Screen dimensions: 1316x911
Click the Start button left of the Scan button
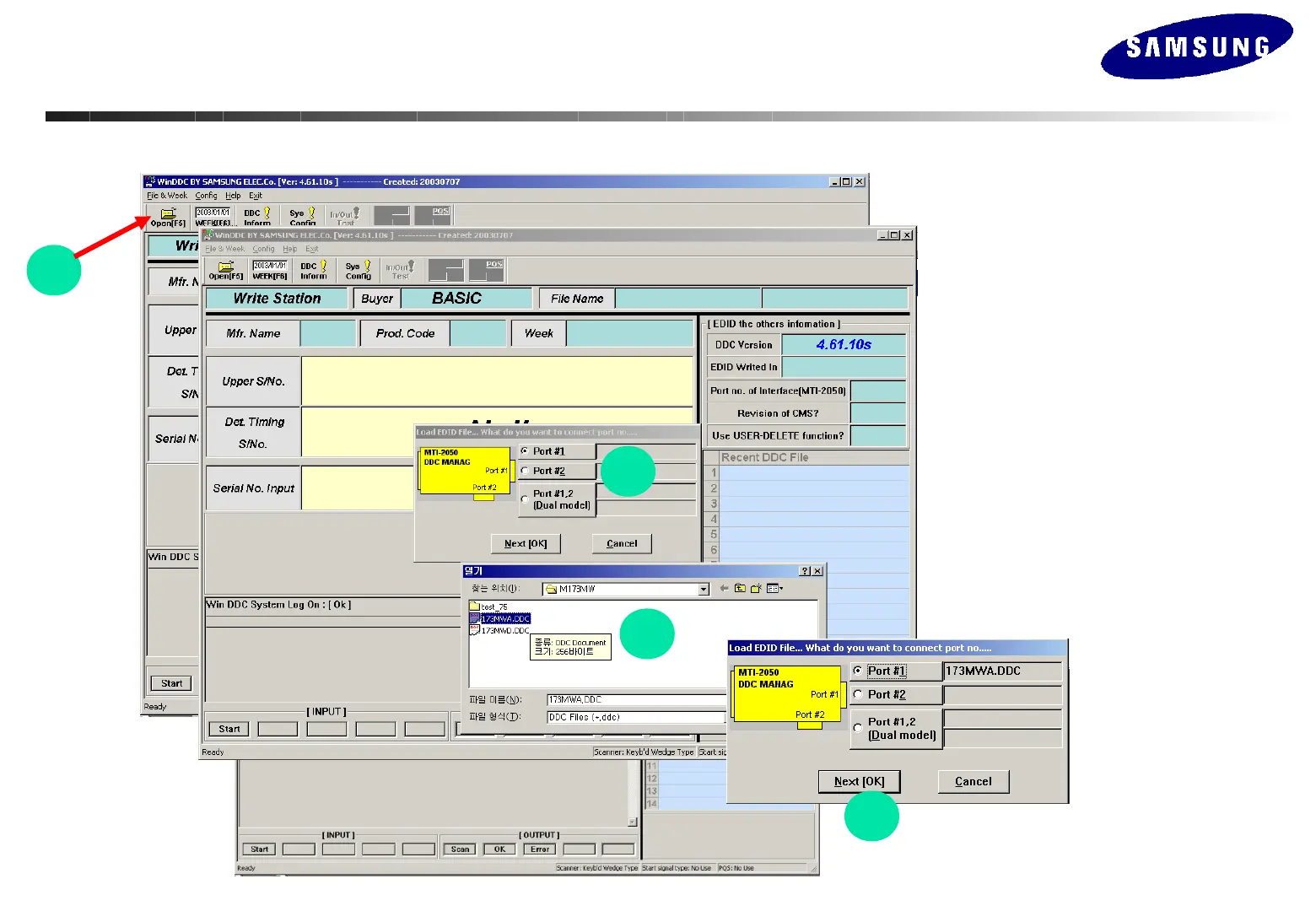click(x=259, y=849)
